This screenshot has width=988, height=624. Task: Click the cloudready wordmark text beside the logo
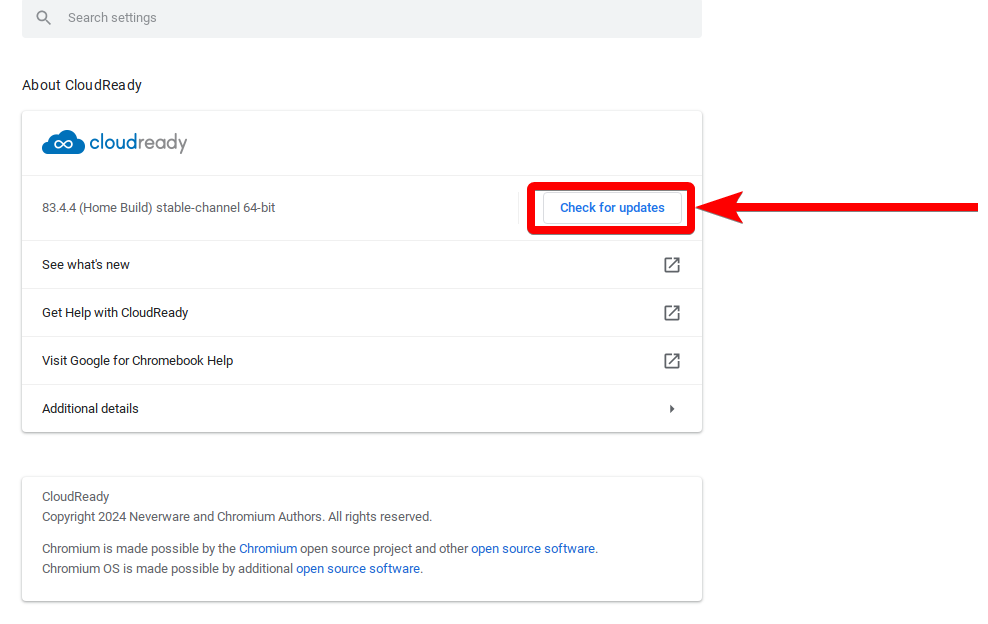(138, 143)
